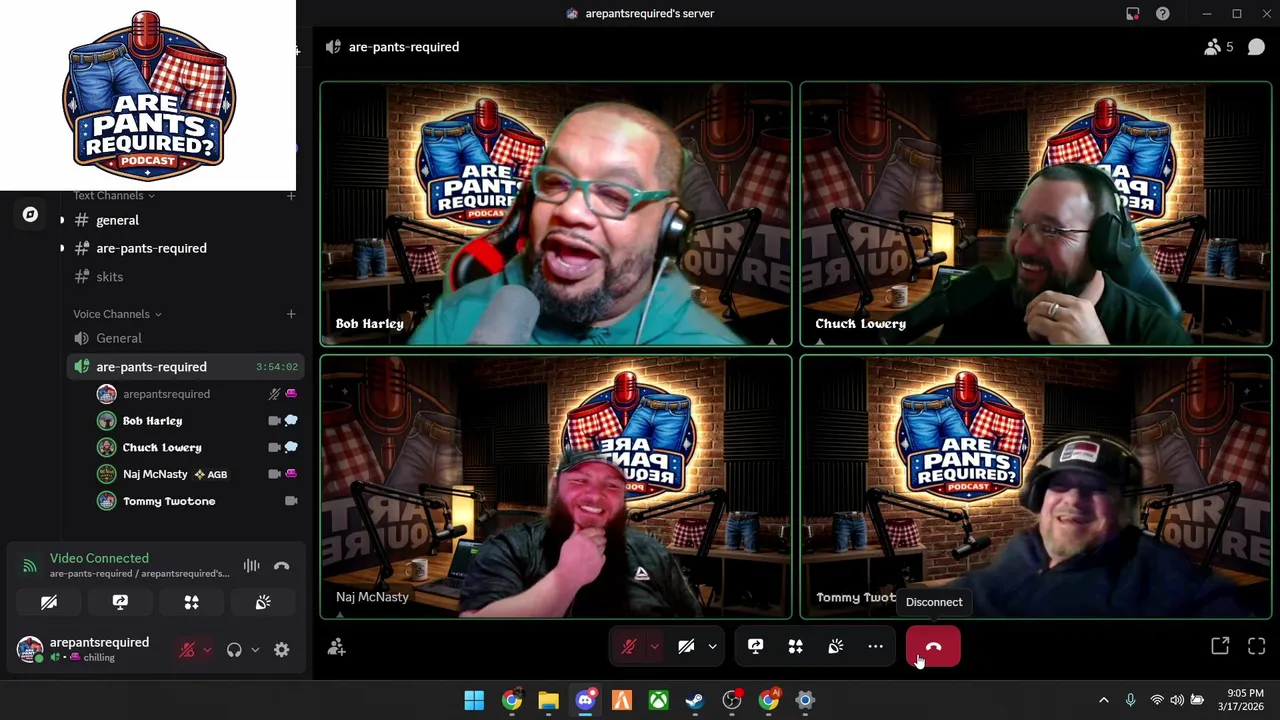Open User Settings gear icon
1280x720 pixels.
[x=282, y=650]
